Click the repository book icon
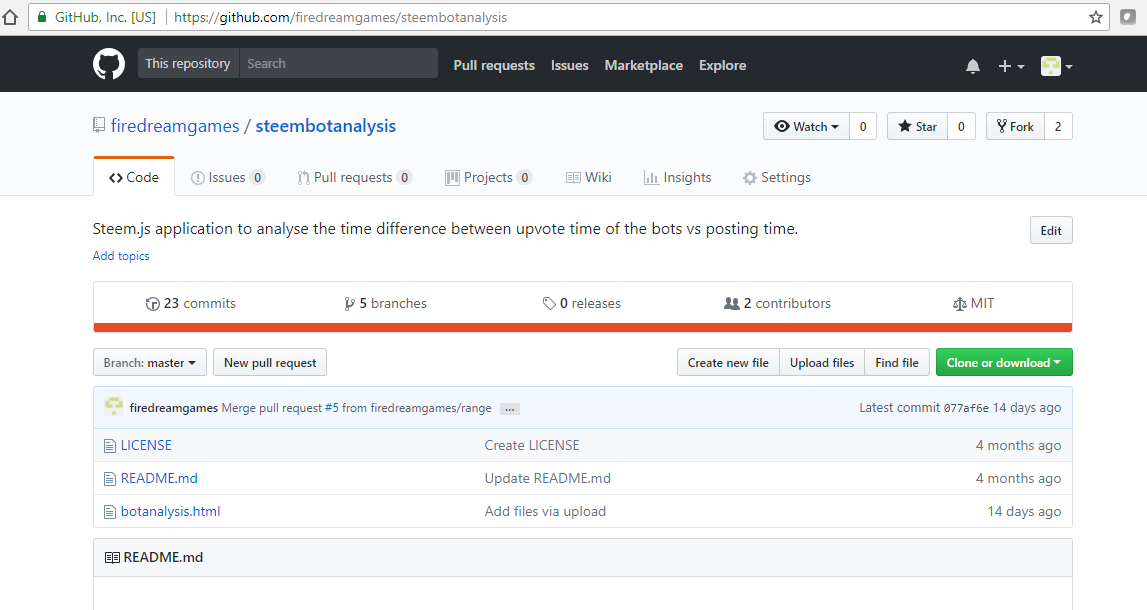1147x610 pixels. 99,126
